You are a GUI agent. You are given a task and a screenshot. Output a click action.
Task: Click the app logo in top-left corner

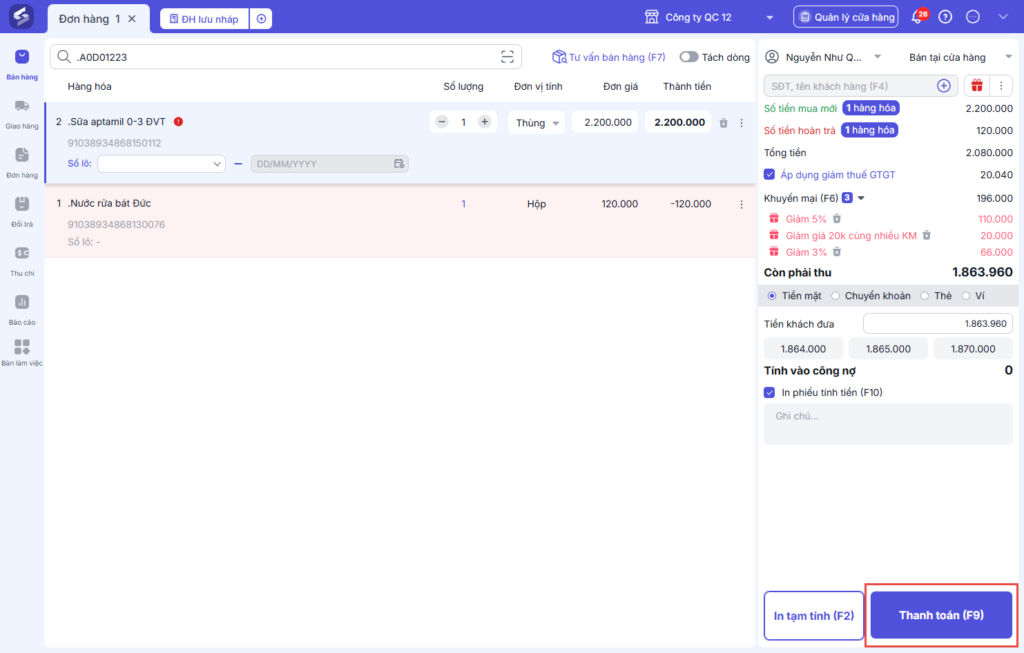click(21, 17)
